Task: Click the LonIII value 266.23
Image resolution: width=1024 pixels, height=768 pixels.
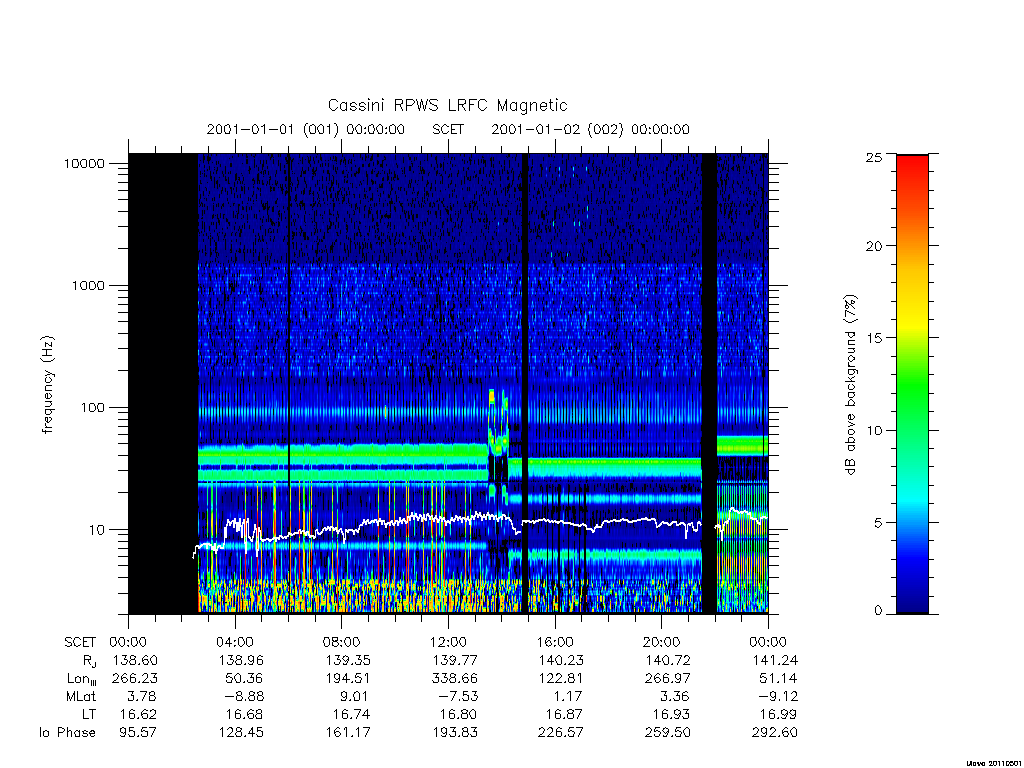Action: [135, 679]
